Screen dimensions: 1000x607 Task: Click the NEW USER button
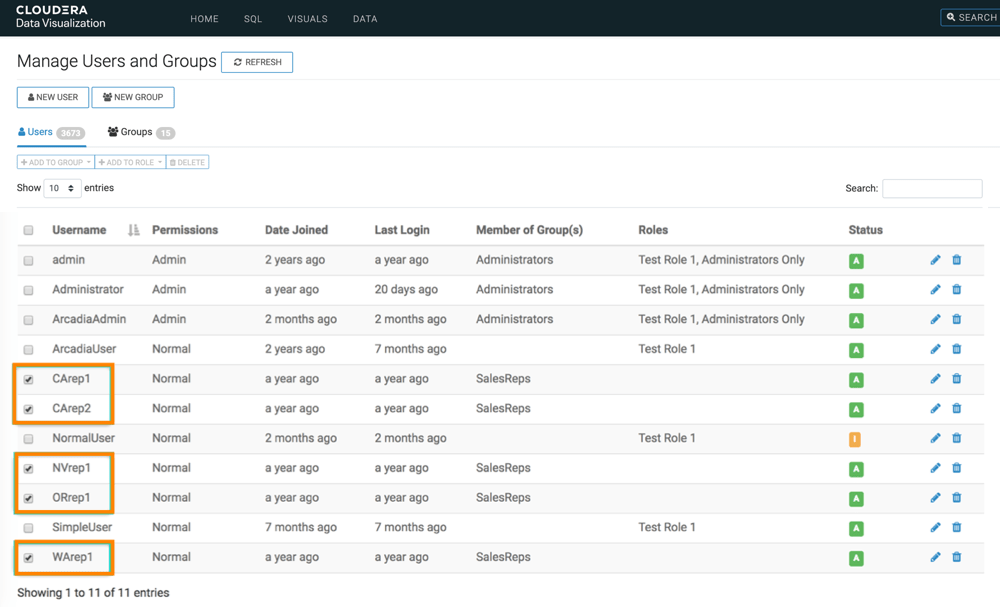click(52, 97)
